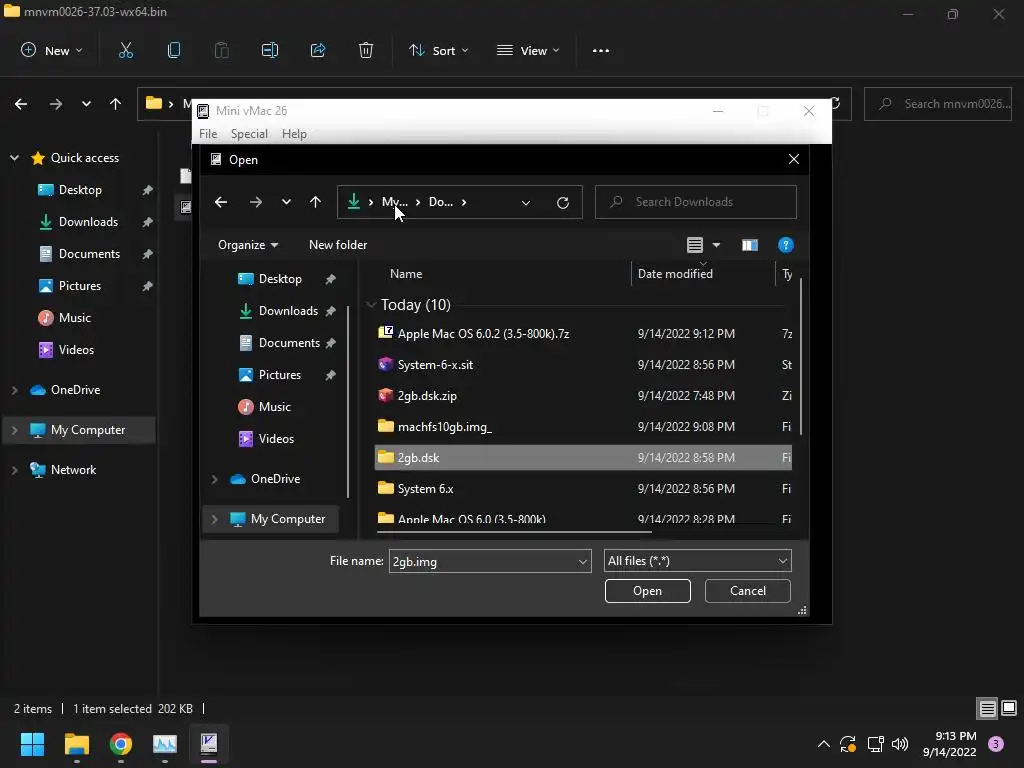Image resolution: width=1024 pixels, height=768 pixels.
Task: Expand OneDrive in the Open dialog sidebar
Action: click(214, 479)
